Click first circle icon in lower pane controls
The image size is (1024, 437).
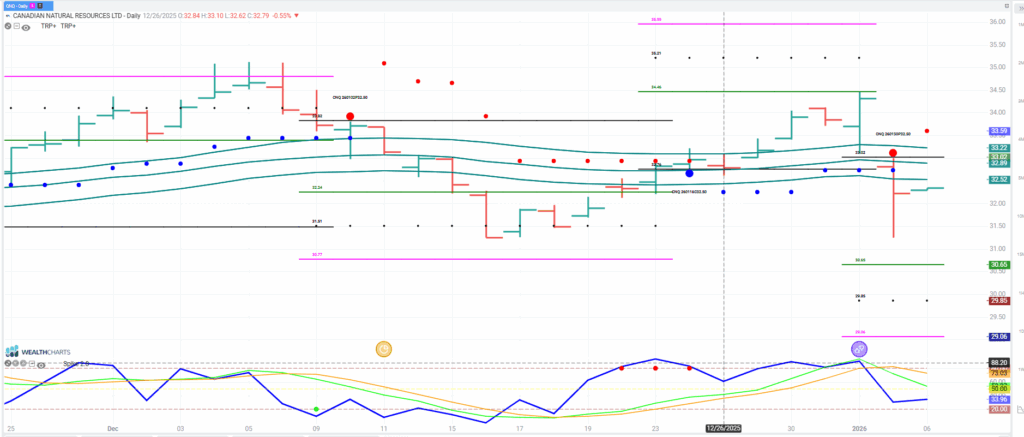coord(8,363)
